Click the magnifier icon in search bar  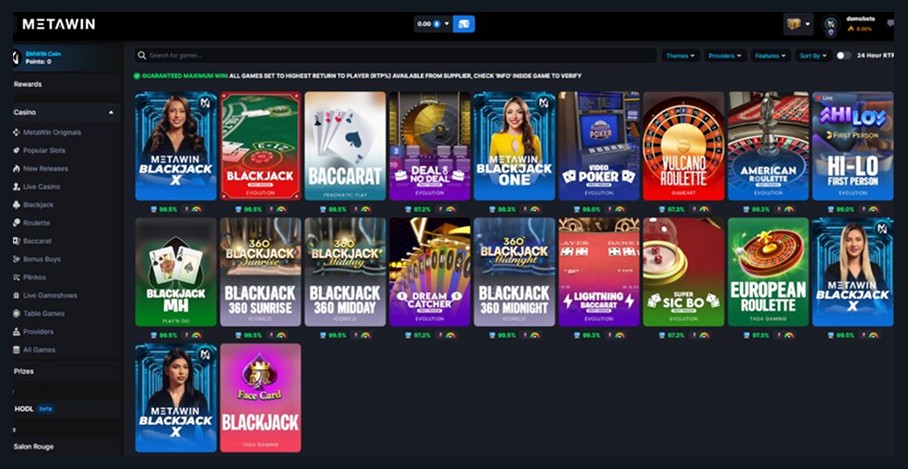[142, 56]
